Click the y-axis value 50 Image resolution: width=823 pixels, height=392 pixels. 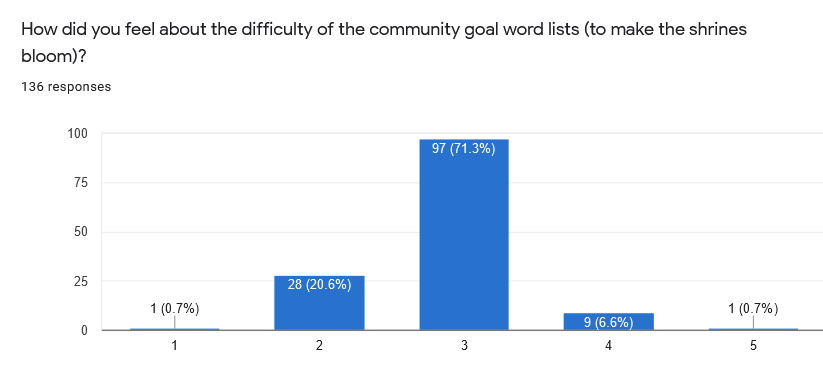click(x=80, y=232)
